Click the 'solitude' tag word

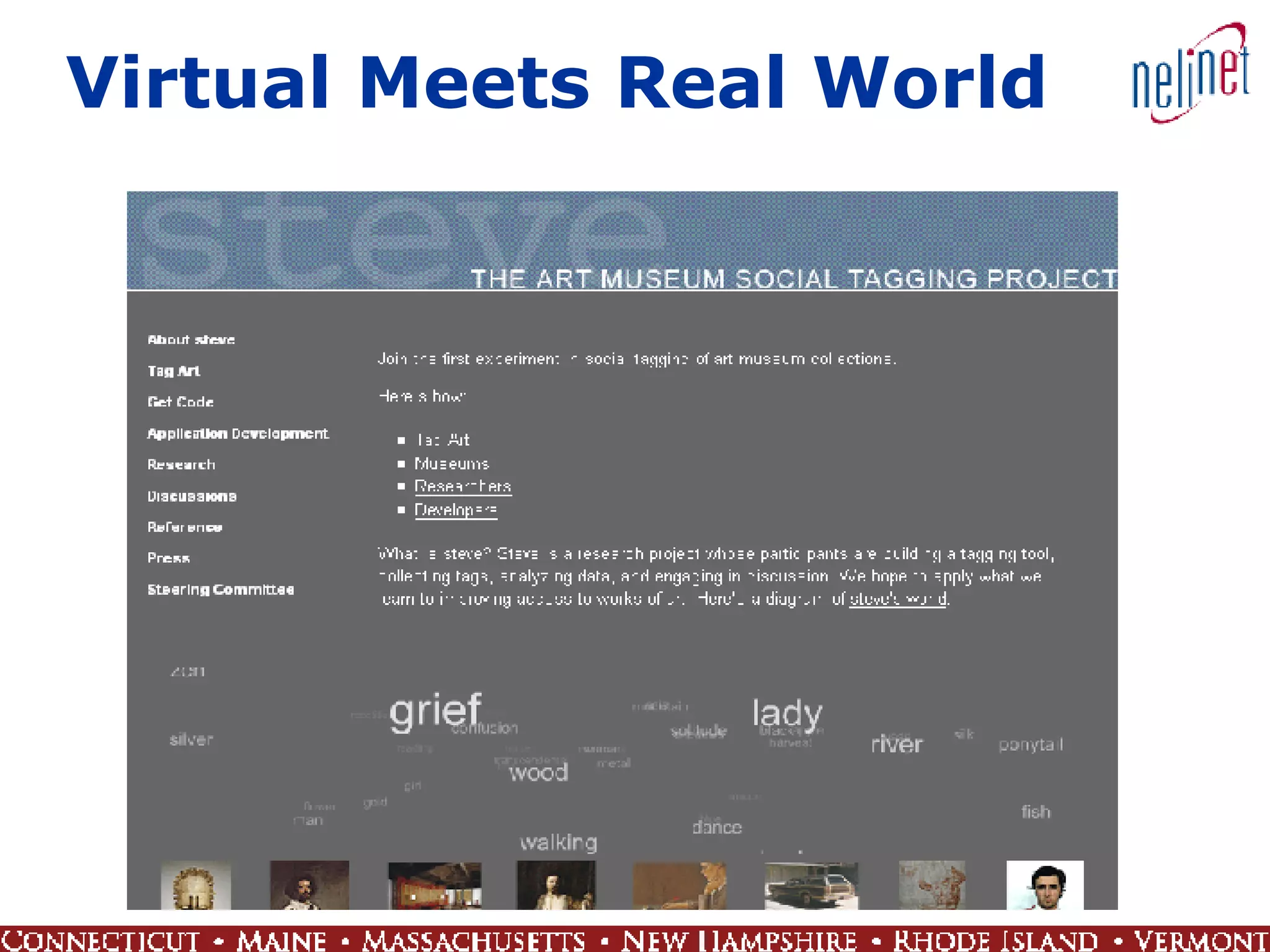698,731
